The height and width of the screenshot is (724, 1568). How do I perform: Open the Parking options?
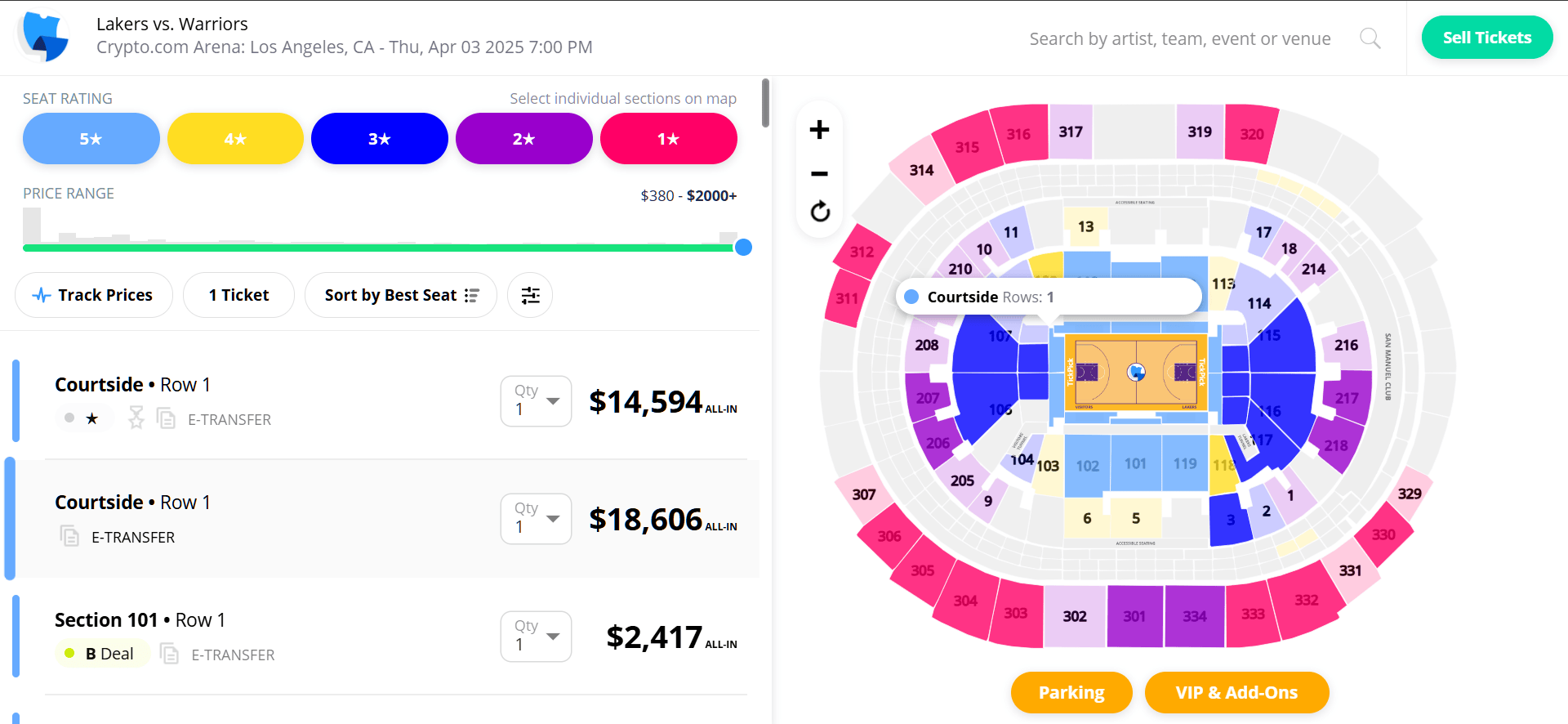1071,693
